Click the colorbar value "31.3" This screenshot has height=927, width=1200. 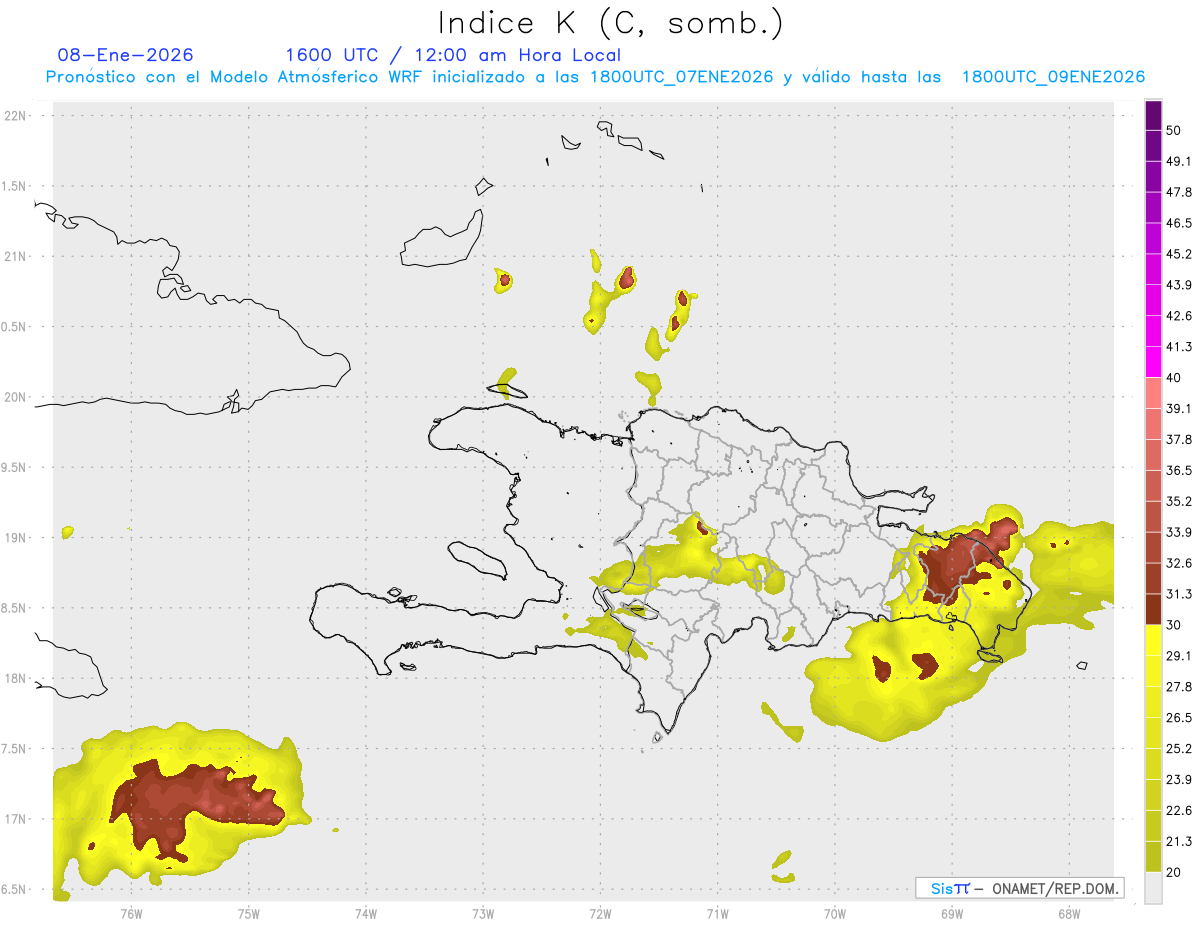coord(1179,594)
